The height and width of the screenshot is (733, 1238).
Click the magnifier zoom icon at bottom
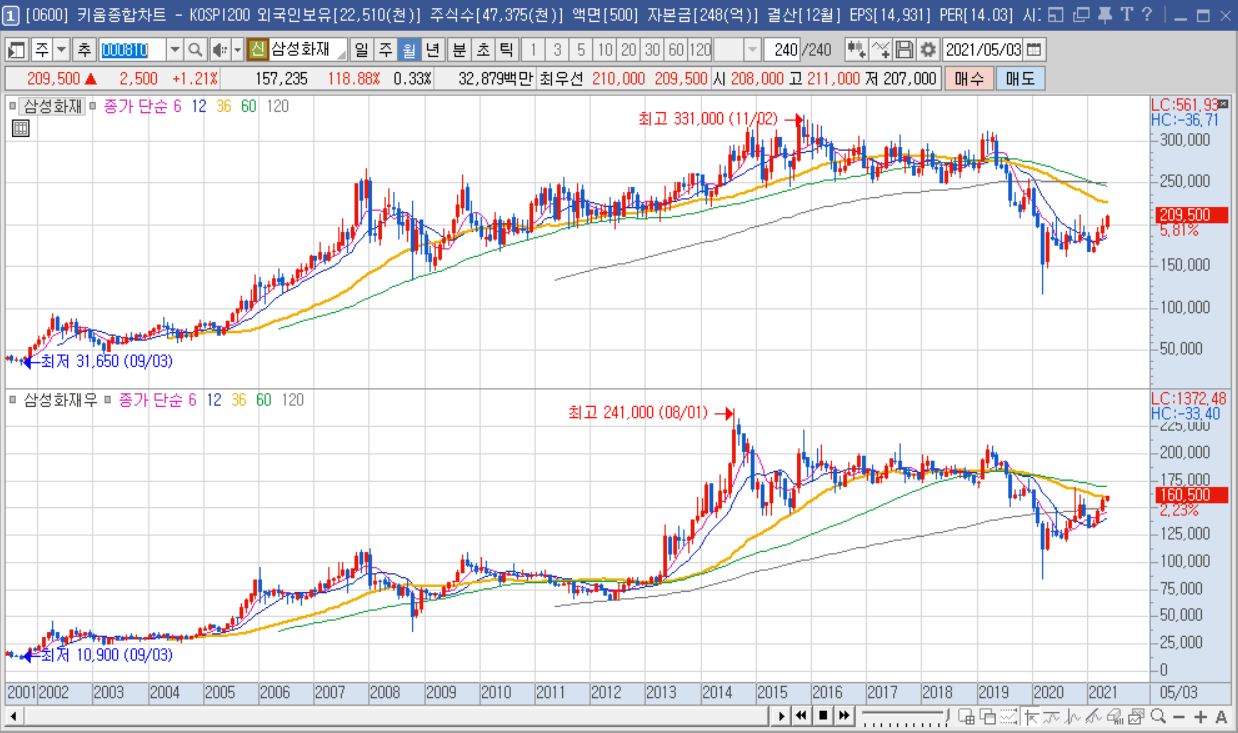(x=1159, y=716)
